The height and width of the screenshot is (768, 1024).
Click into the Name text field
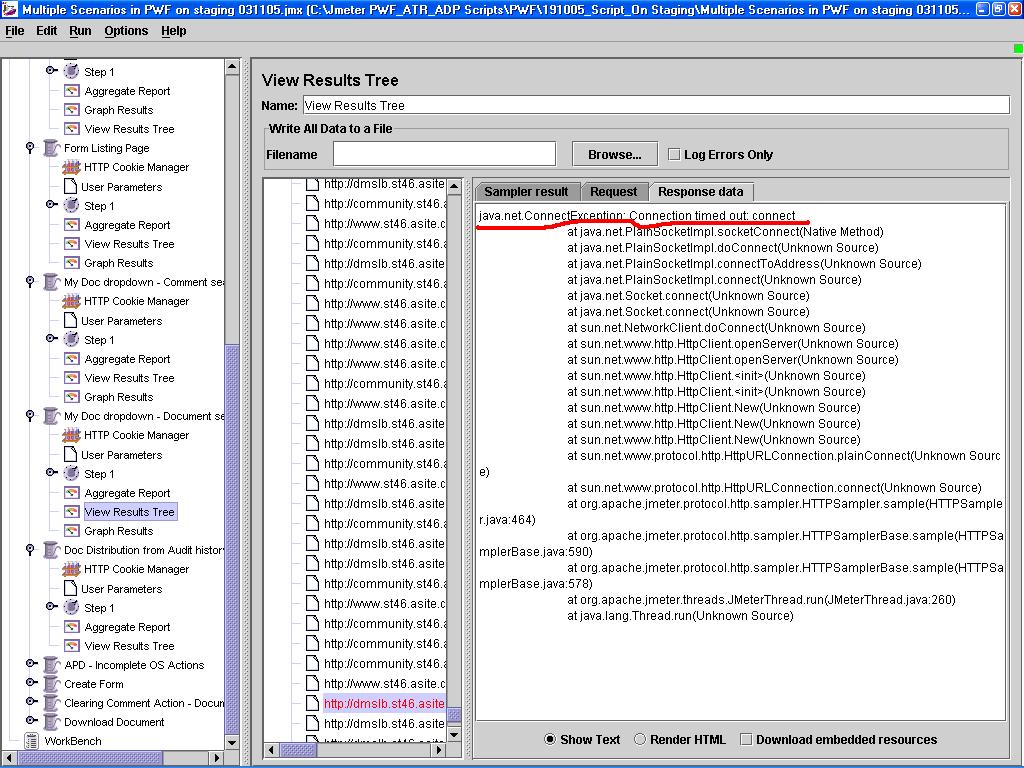point(656,105)
